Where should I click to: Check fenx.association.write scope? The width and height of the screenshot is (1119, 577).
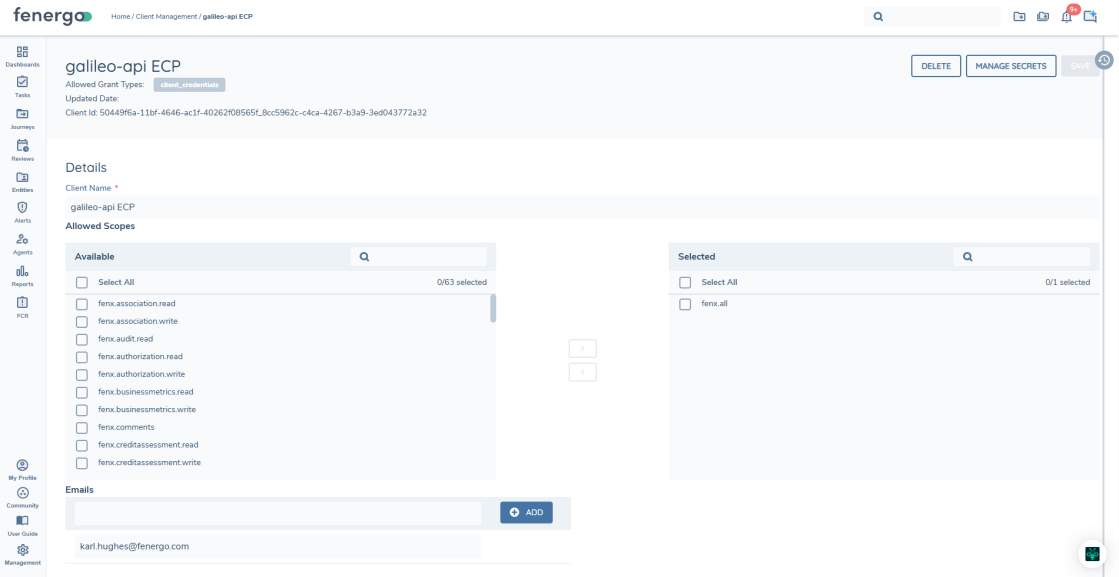(x=82, y=322)
